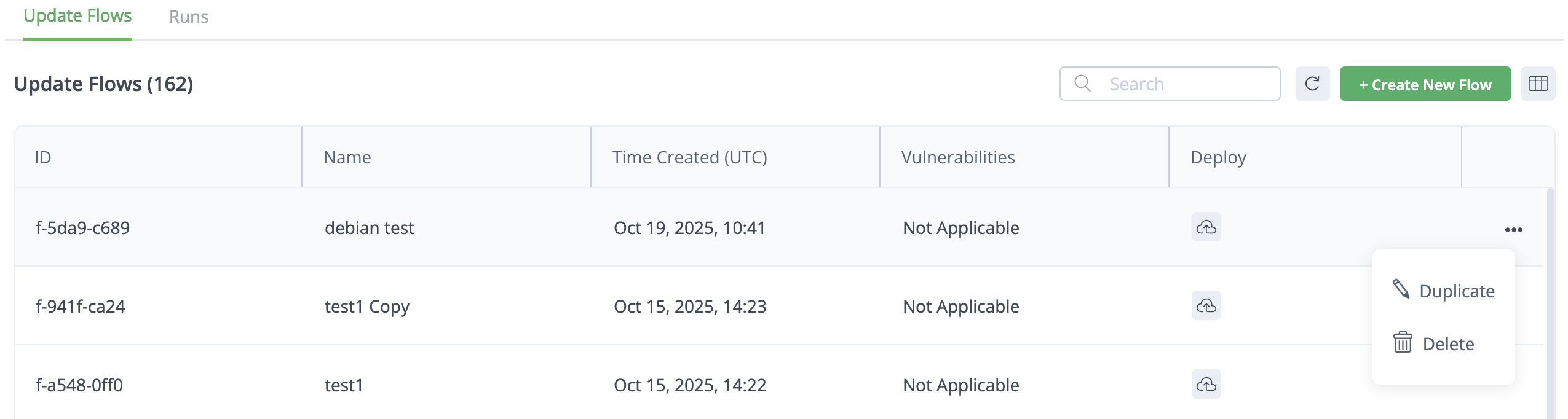Choose Delete from the context menu

pos(1448,344)
